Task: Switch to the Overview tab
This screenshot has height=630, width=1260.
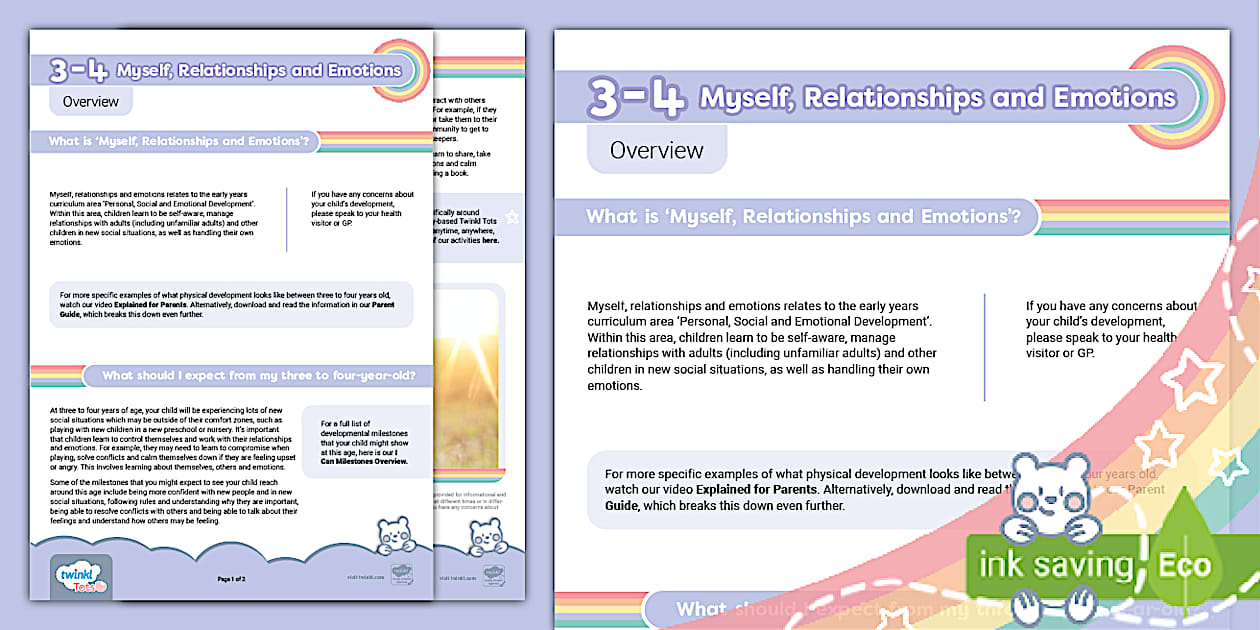Action: click(657, 150)
